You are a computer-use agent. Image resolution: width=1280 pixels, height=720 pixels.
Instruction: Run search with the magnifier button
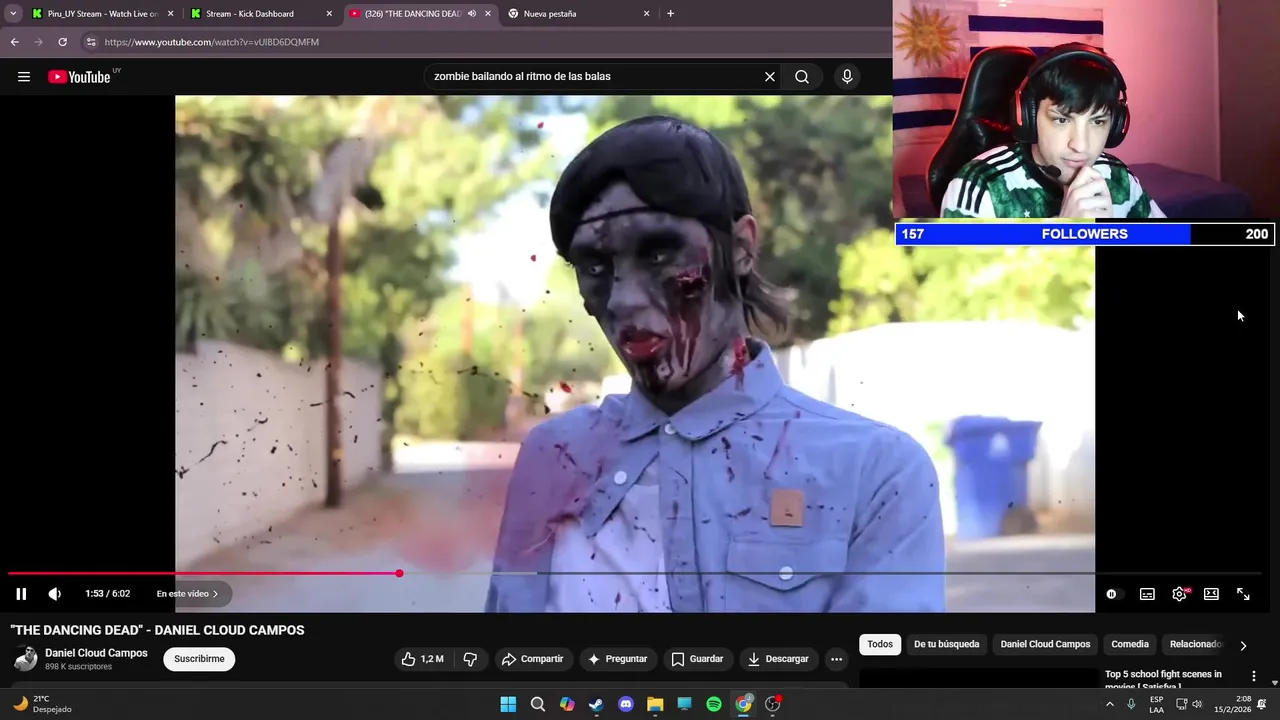(x=802, y=76)
